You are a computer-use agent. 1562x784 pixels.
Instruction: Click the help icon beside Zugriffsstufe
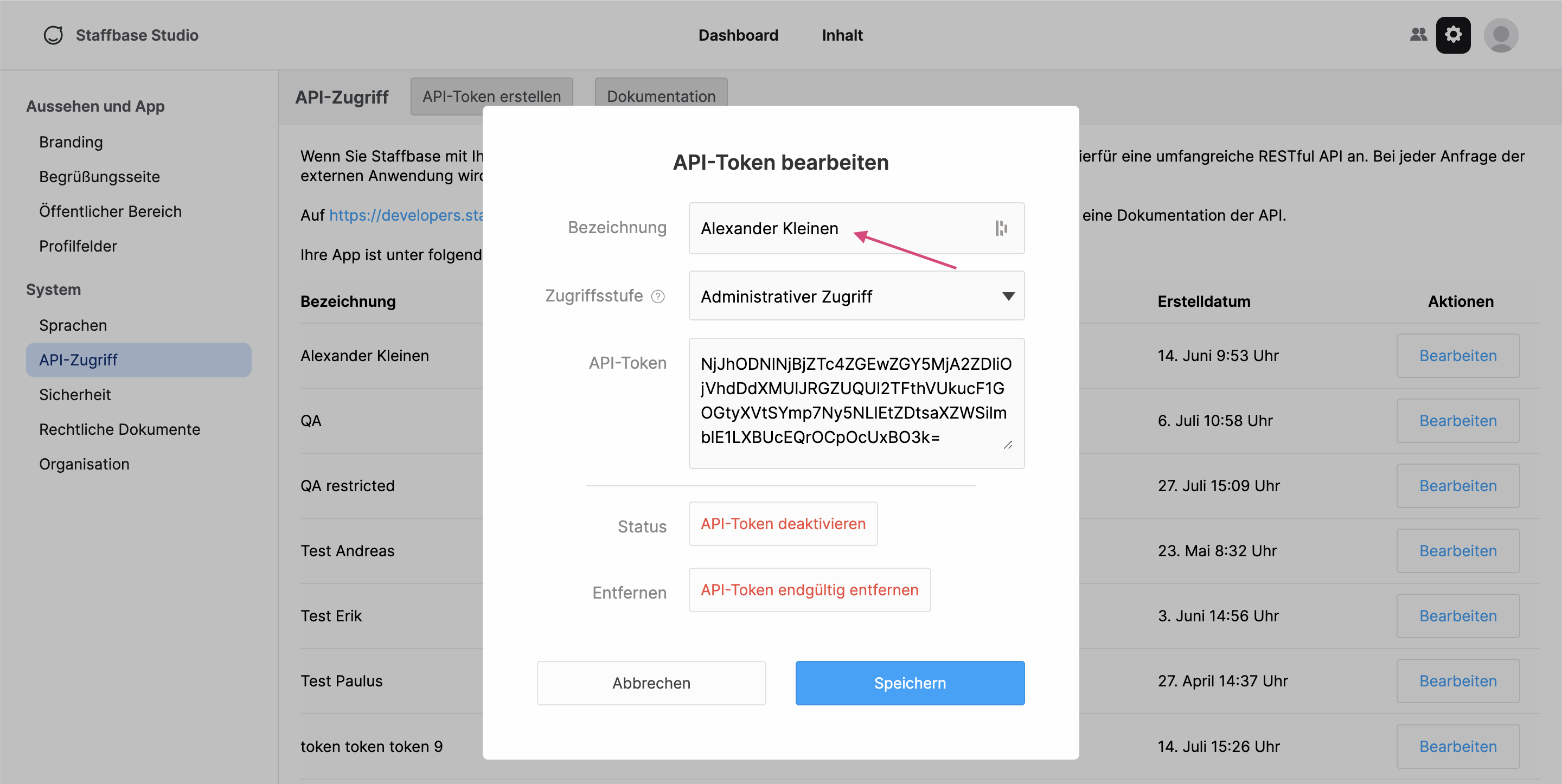point(658,297)
